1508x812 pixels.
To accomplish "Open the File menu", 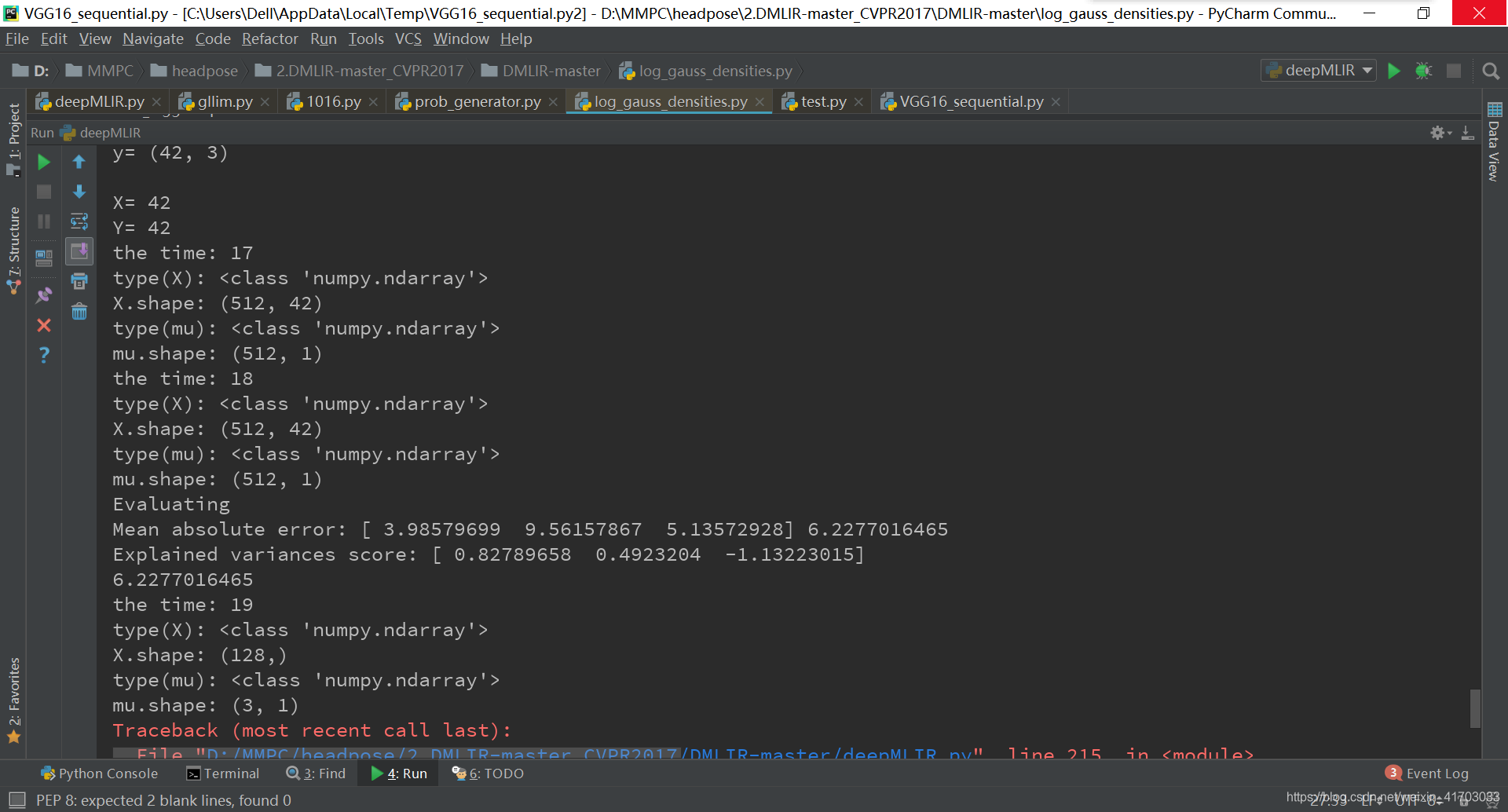I will (16, 38).
